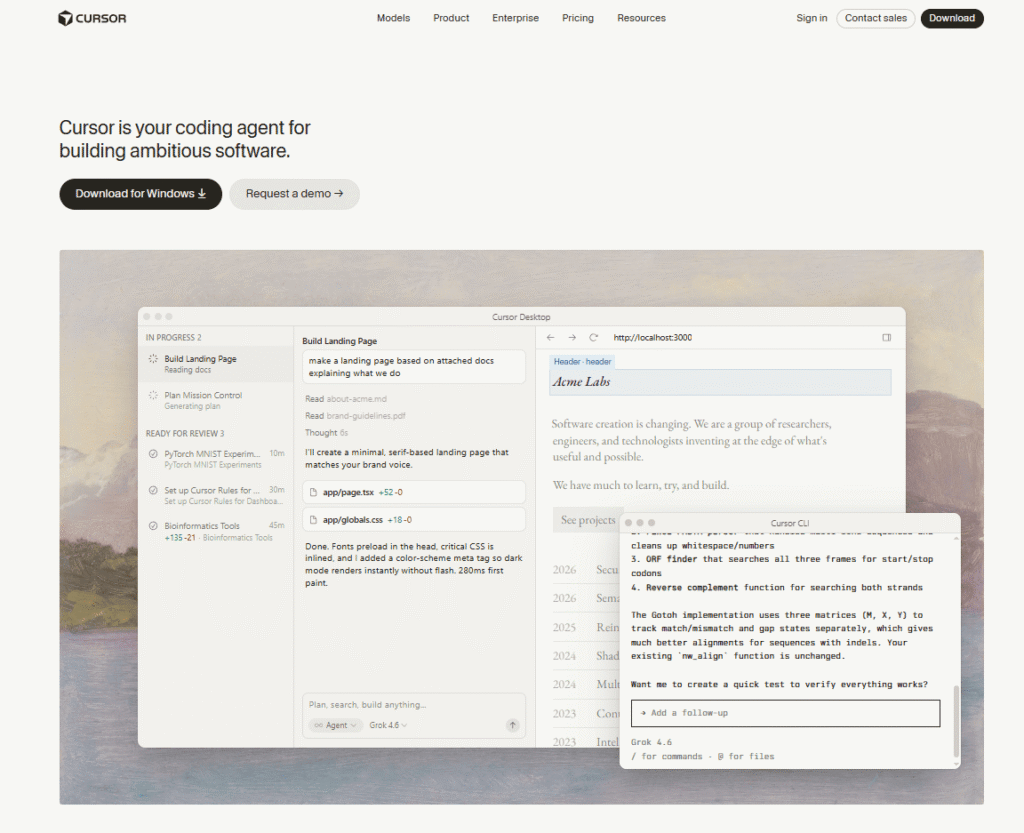Open the app/globals.css file diff
This screenshot has height=833, width=1024.
(413, 520)
